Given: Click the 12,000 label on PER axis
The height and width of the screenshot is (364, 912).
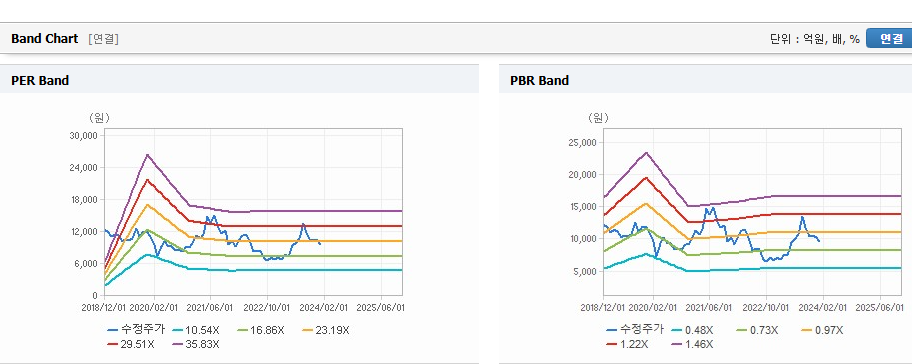Looking at the screenshot, I should [x=85, y=231].
